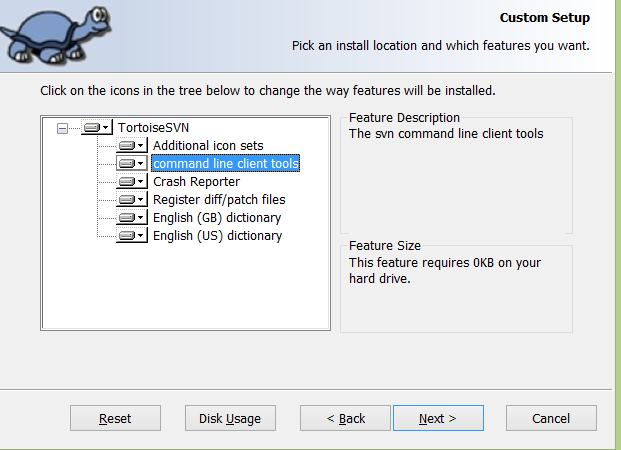The width and height of the screenshot is (621, 450).
Task: Select the command line client tools item
Action: pos(225,164)
